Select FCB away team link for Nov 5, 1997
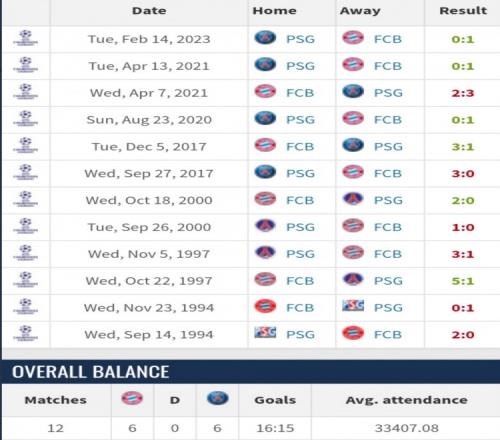 (388, 254)
